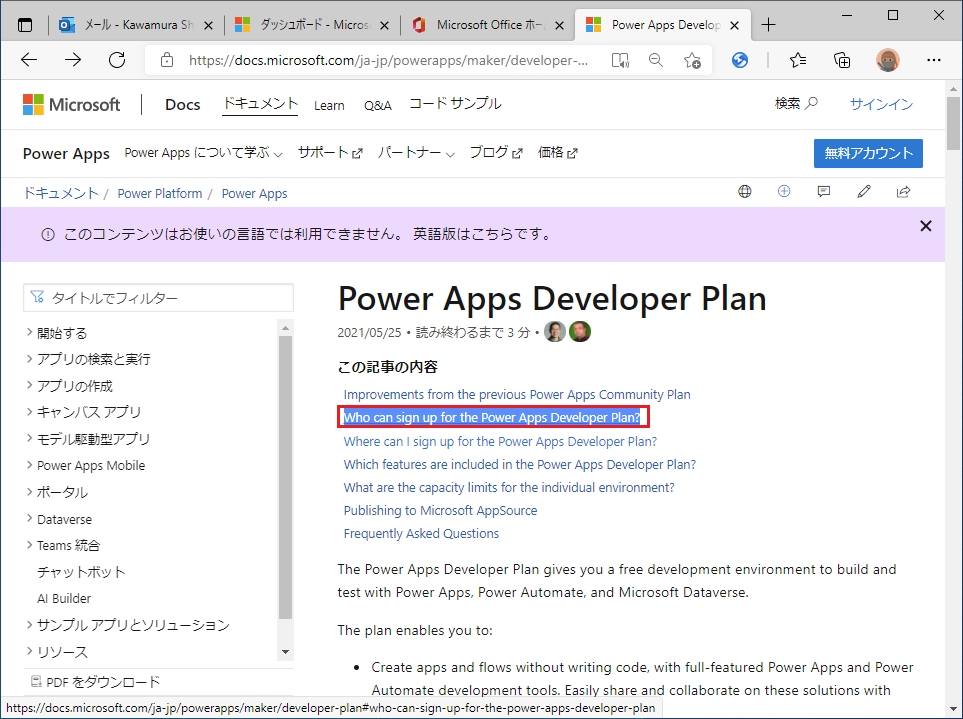Click the browser Forward arrow
Screen dimensions: 963x719
pyautogui.click(x=73, y=60)
